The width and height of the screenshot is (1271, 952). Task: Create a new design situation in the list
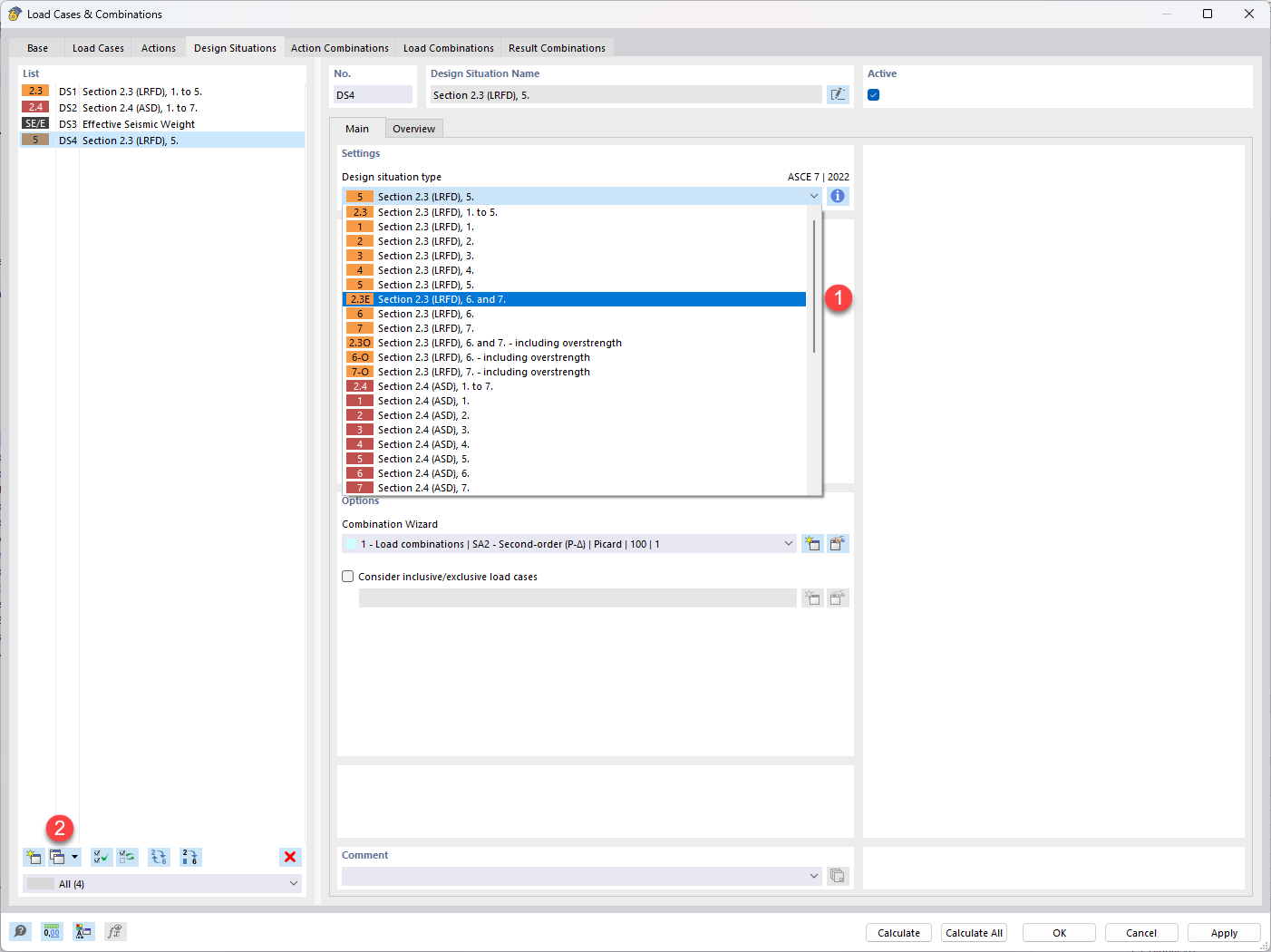34,857
